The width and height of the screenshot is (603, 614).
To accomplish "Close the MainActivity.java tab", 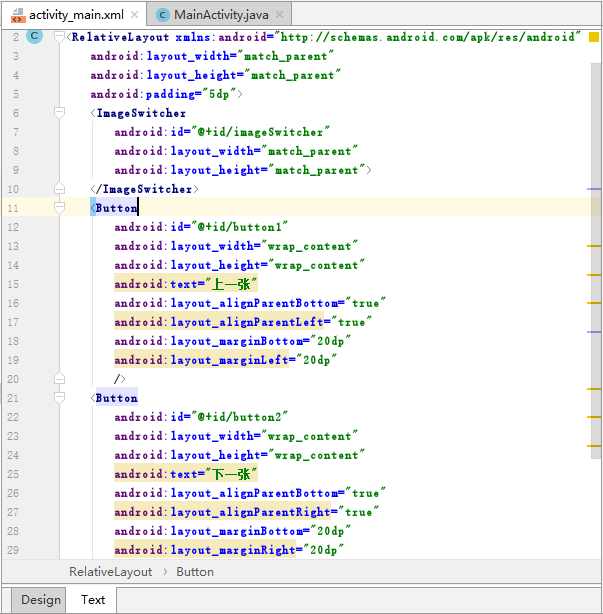I will coord(279,15).
